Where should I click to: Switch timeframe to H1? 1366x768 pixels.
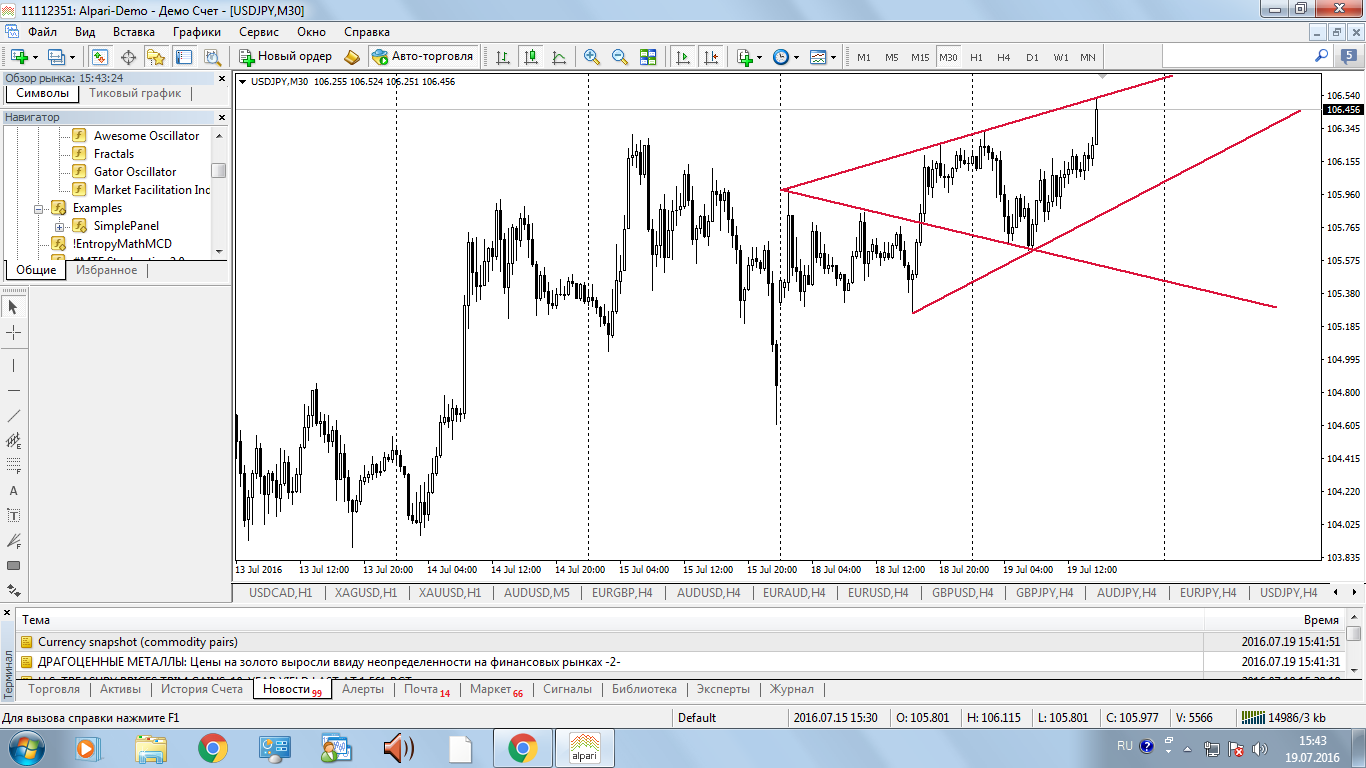tap(976, 57)
